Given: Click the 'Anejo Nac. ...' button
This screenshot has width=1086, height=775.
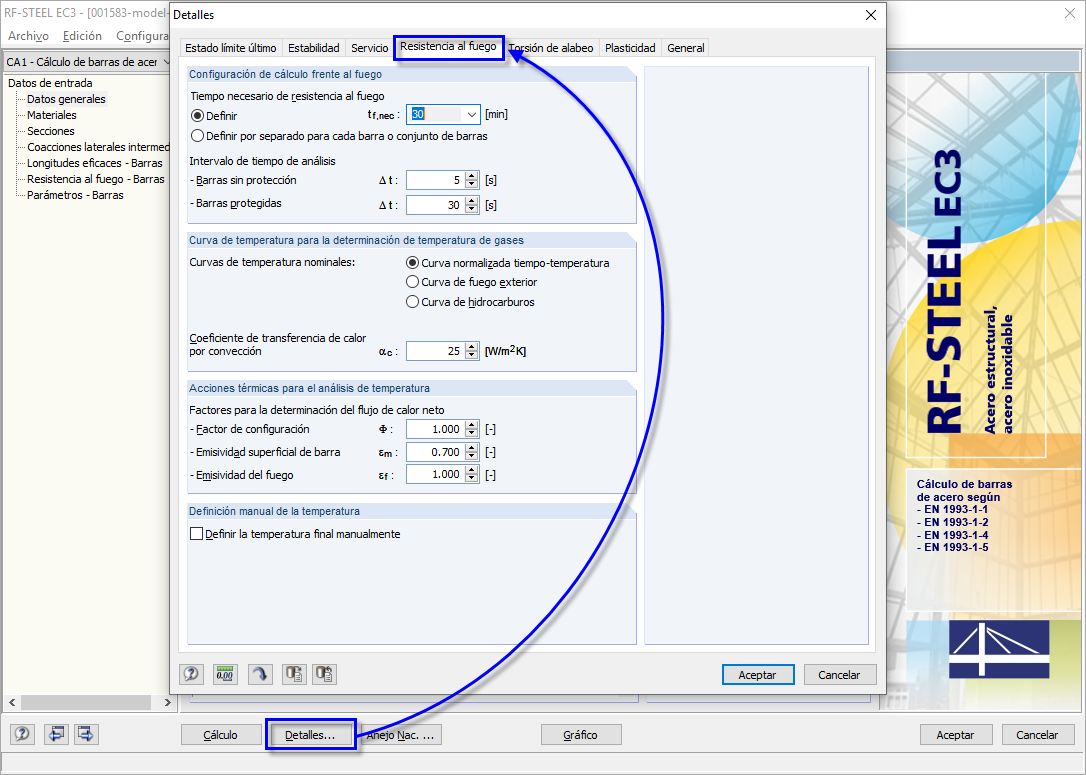Looking at the screenshot, I should pyautogui.click(x=400, y=735).
